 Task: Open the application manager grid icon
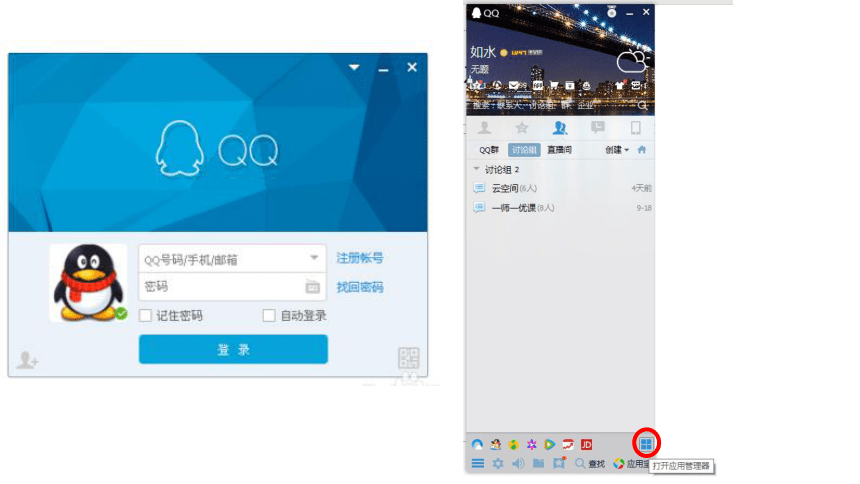(646, 443)
